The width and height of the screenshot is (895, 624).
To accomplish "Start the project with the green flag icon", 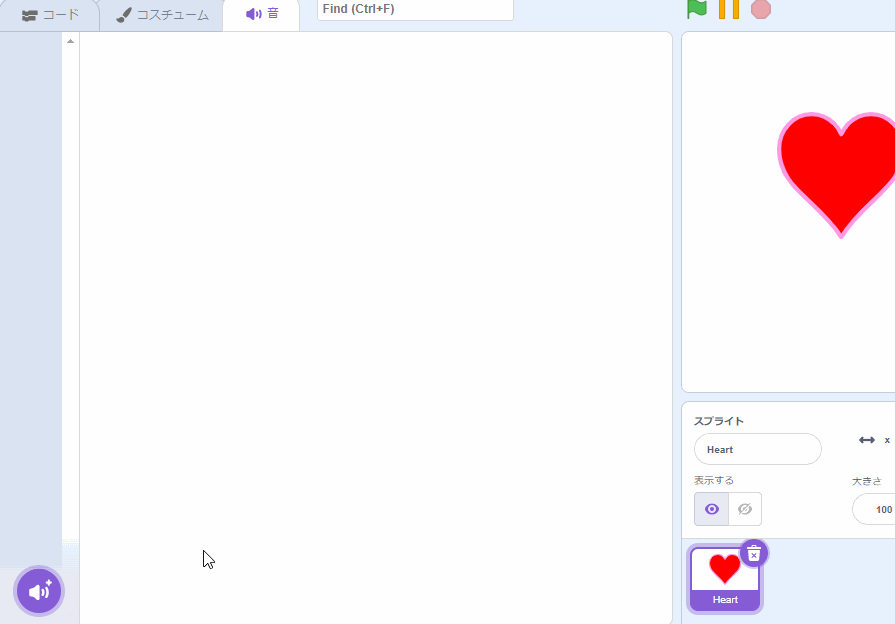I will pos(695,9).
